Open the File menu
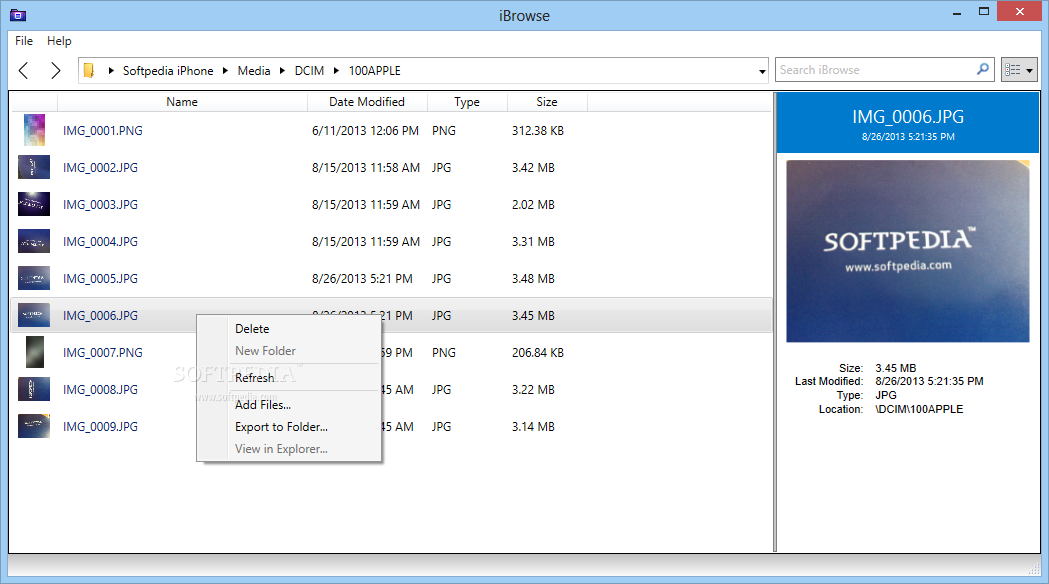This screenshot has width=1049, height=584. click(x=24, y=41)
